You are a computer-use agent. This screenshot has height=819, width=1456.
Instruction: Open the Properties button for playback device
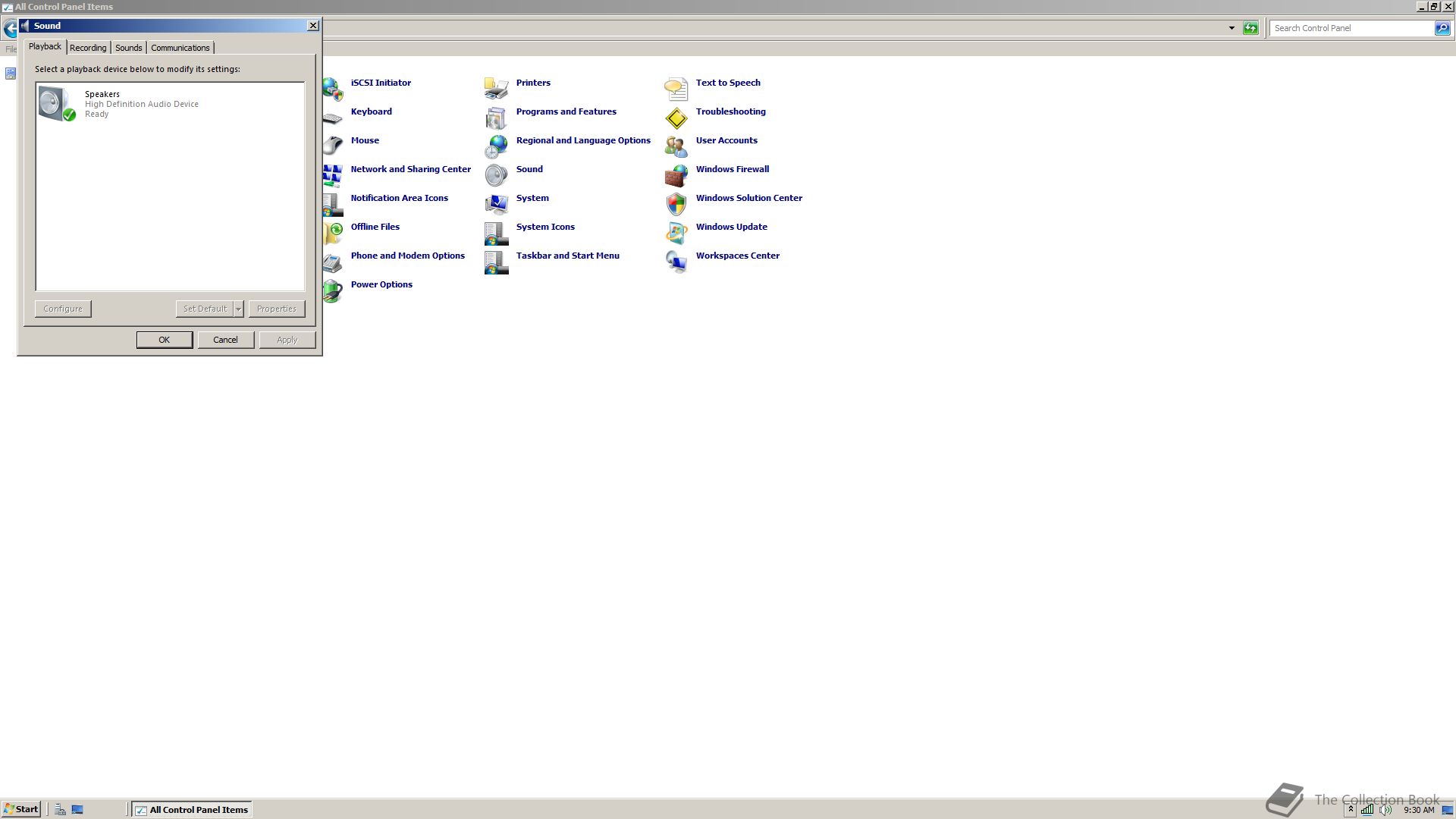[277, 309]
